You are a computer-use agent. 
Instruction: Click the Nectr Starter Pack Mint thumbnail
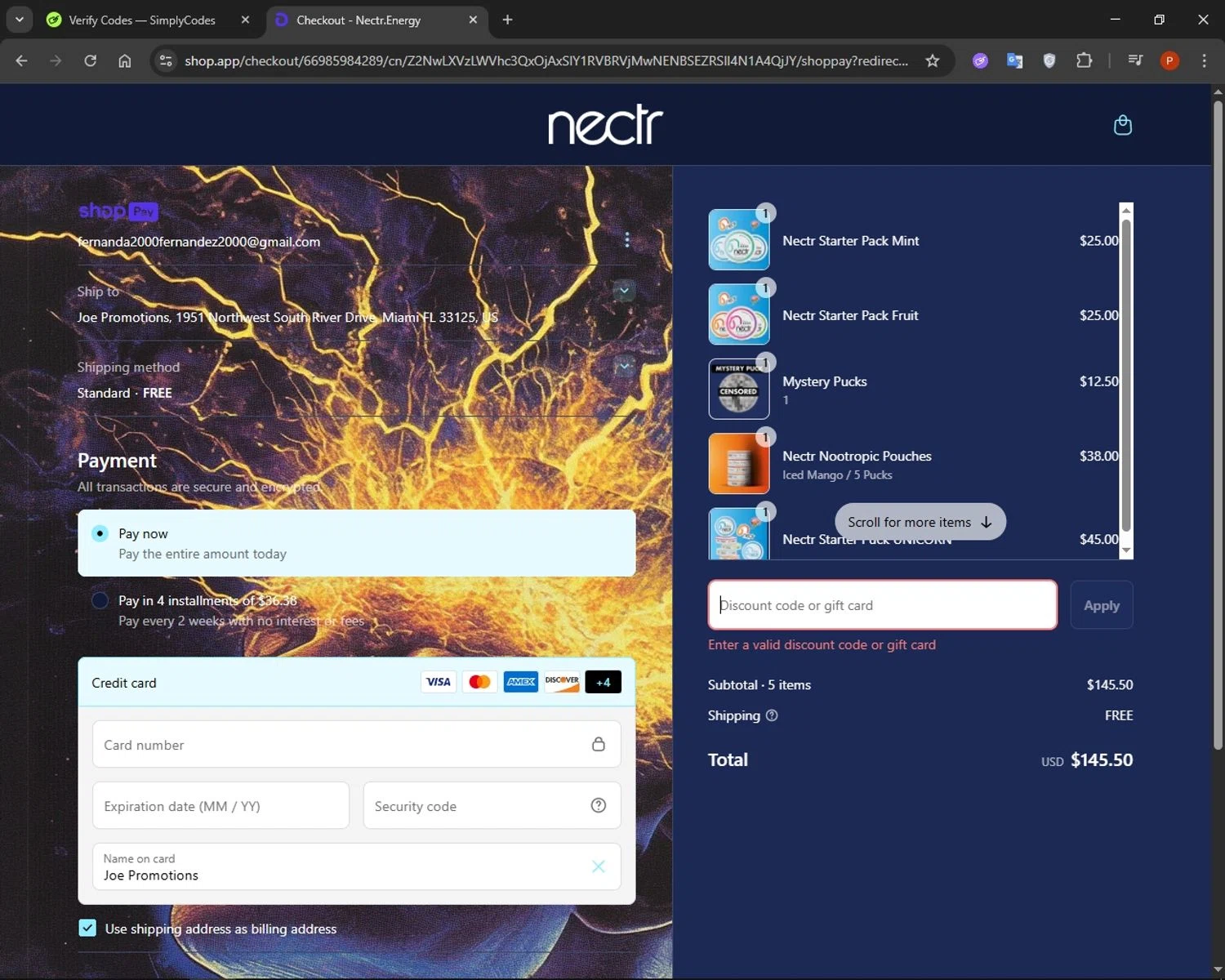pyautogui.click(x=738, y=239)
